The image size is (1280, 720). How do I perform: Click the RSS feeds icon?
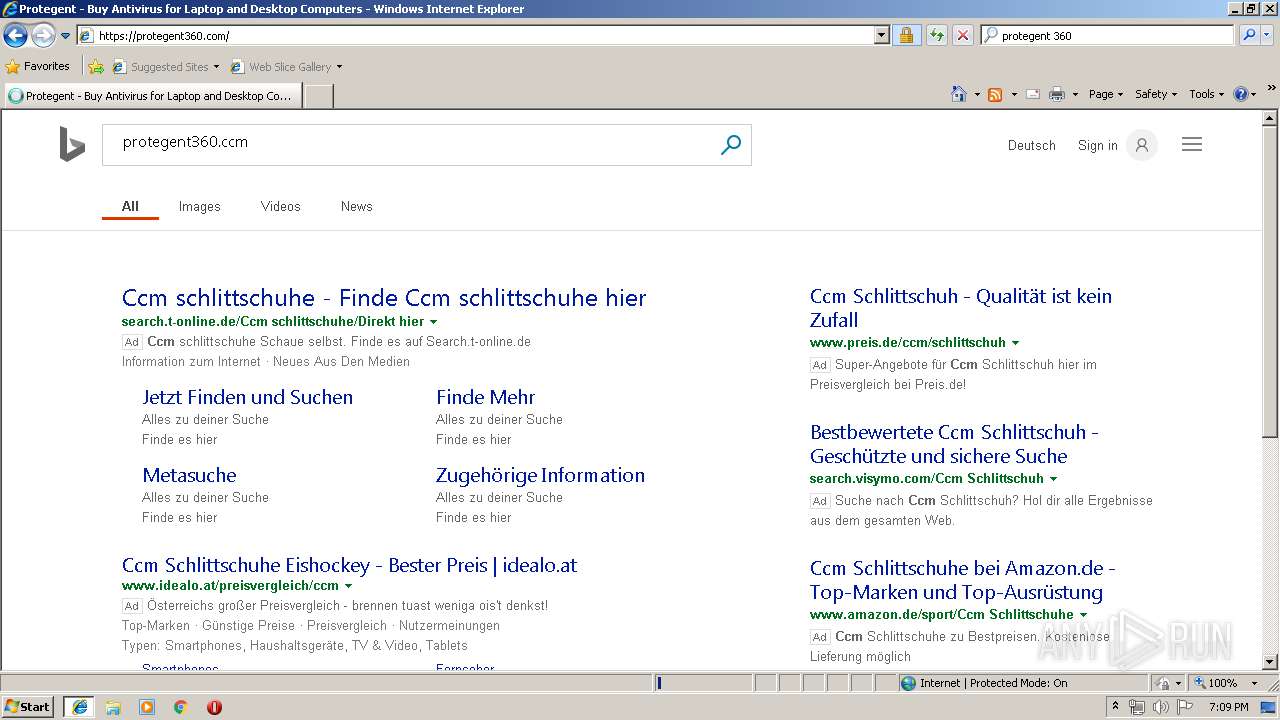point(995,94)
